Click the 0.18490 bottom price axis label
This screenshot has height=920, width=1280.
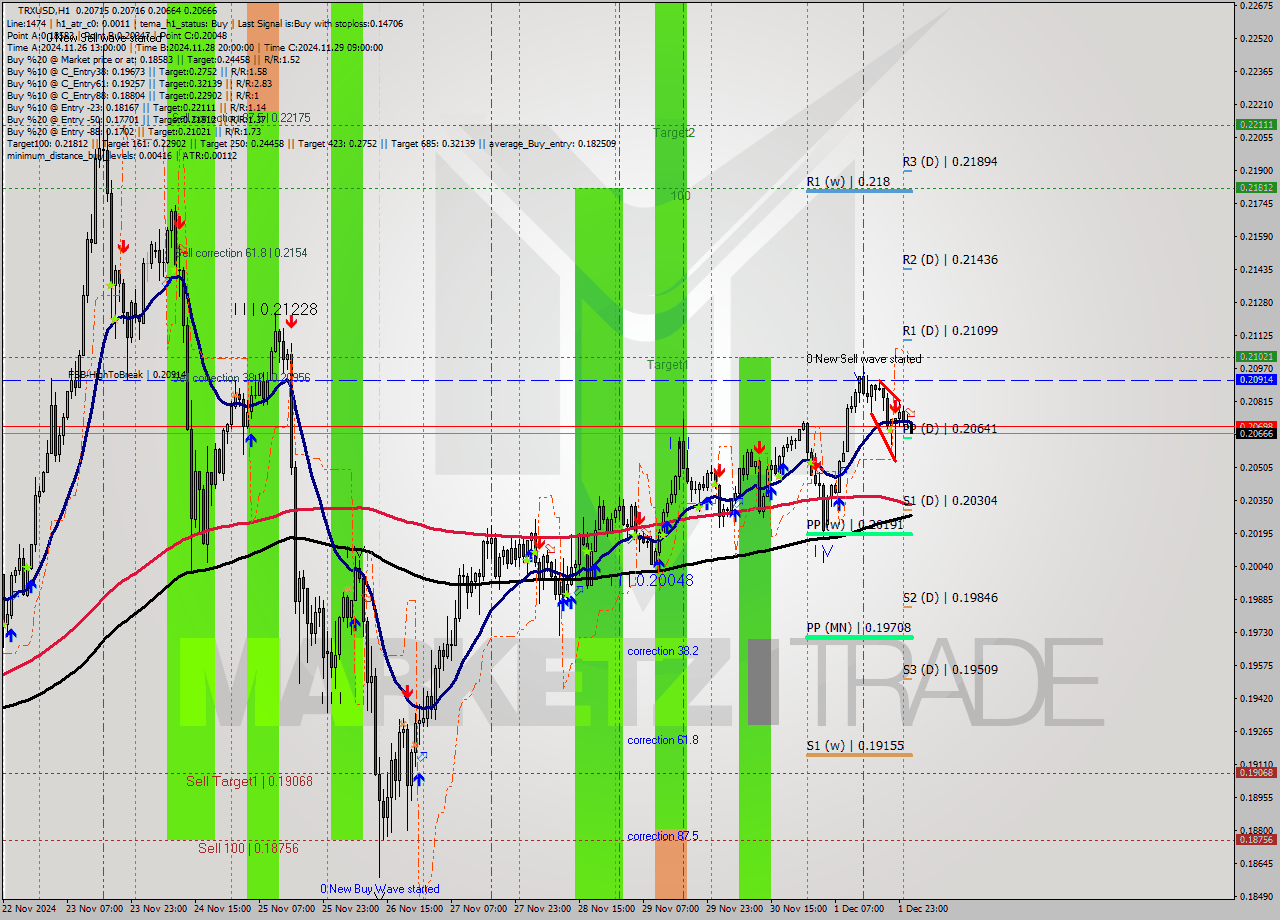(1256, 896)
